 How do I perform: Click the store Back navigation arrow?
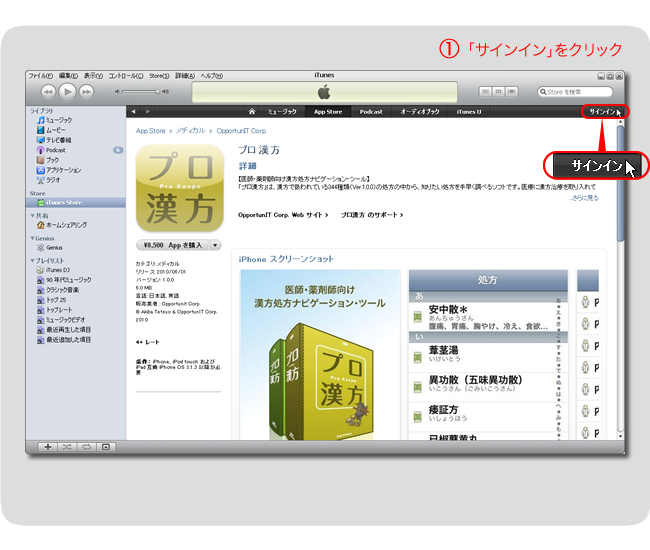(x=135, y=111)
